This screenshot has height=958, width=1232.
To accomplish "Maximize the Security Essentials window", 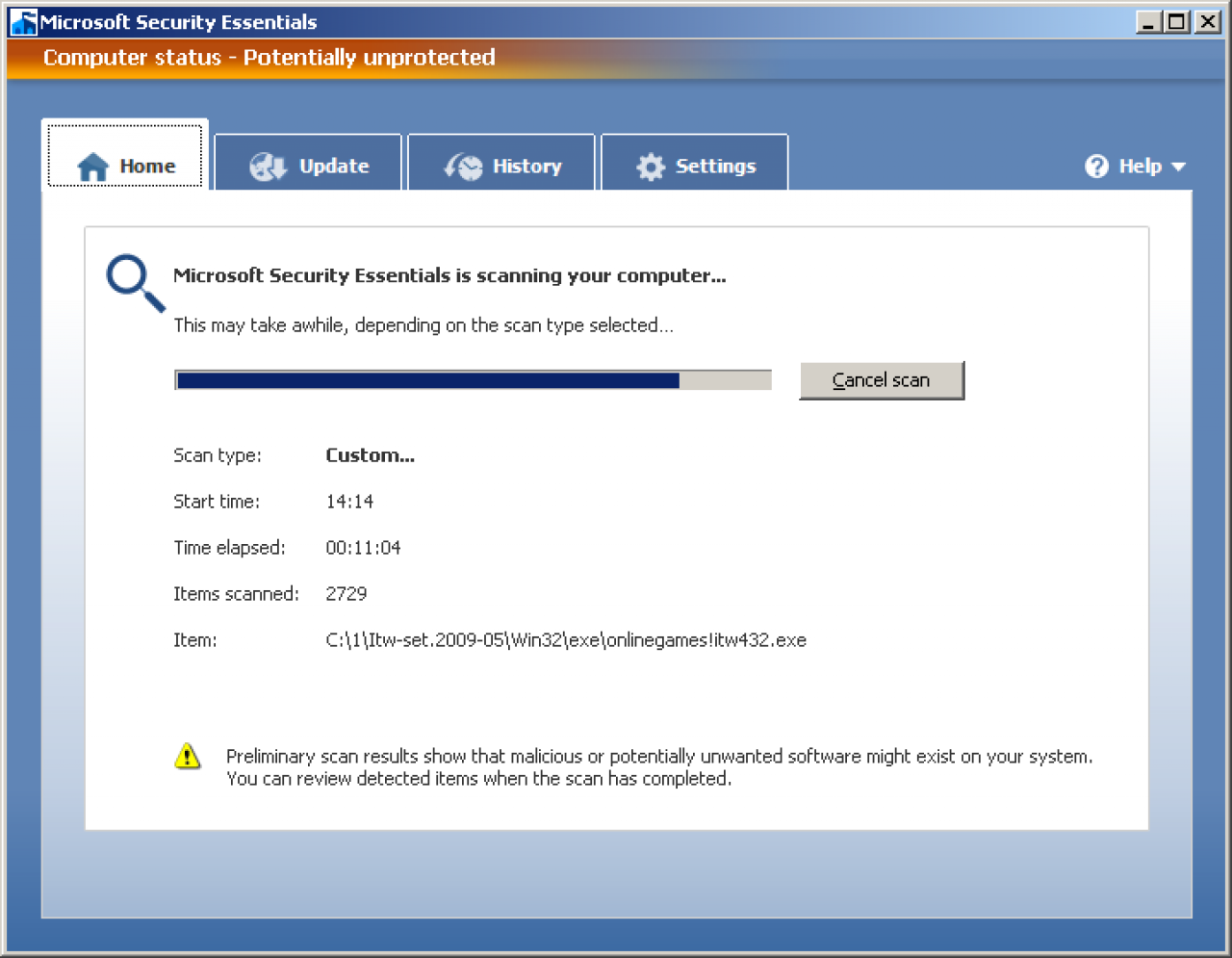I will pos(1176,21).
